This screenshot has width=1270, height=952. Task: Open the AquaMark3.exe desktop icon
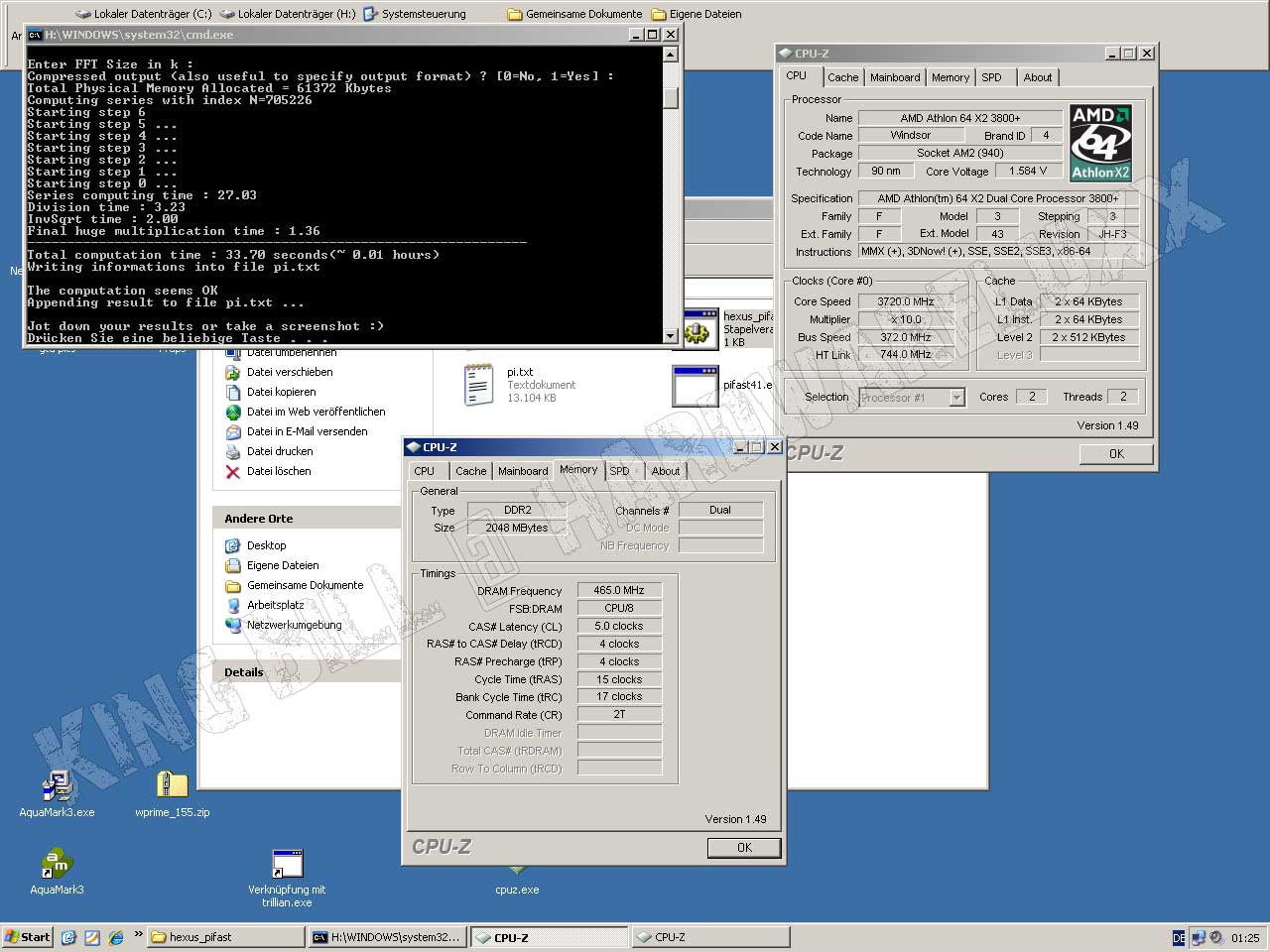pyautogui.click(x=57, y=786)
